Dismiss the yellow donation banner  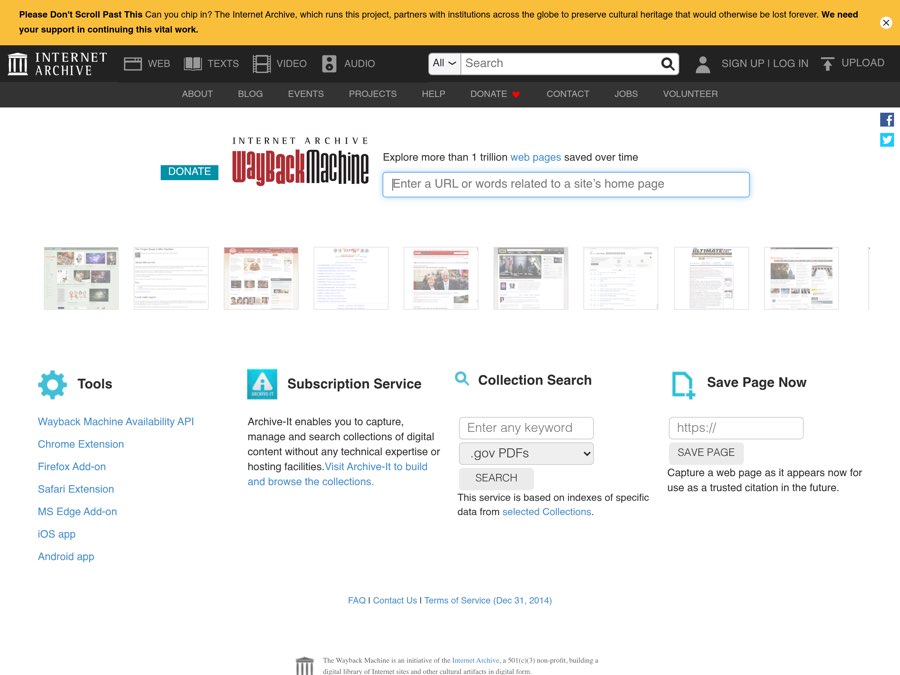[886, 23]
